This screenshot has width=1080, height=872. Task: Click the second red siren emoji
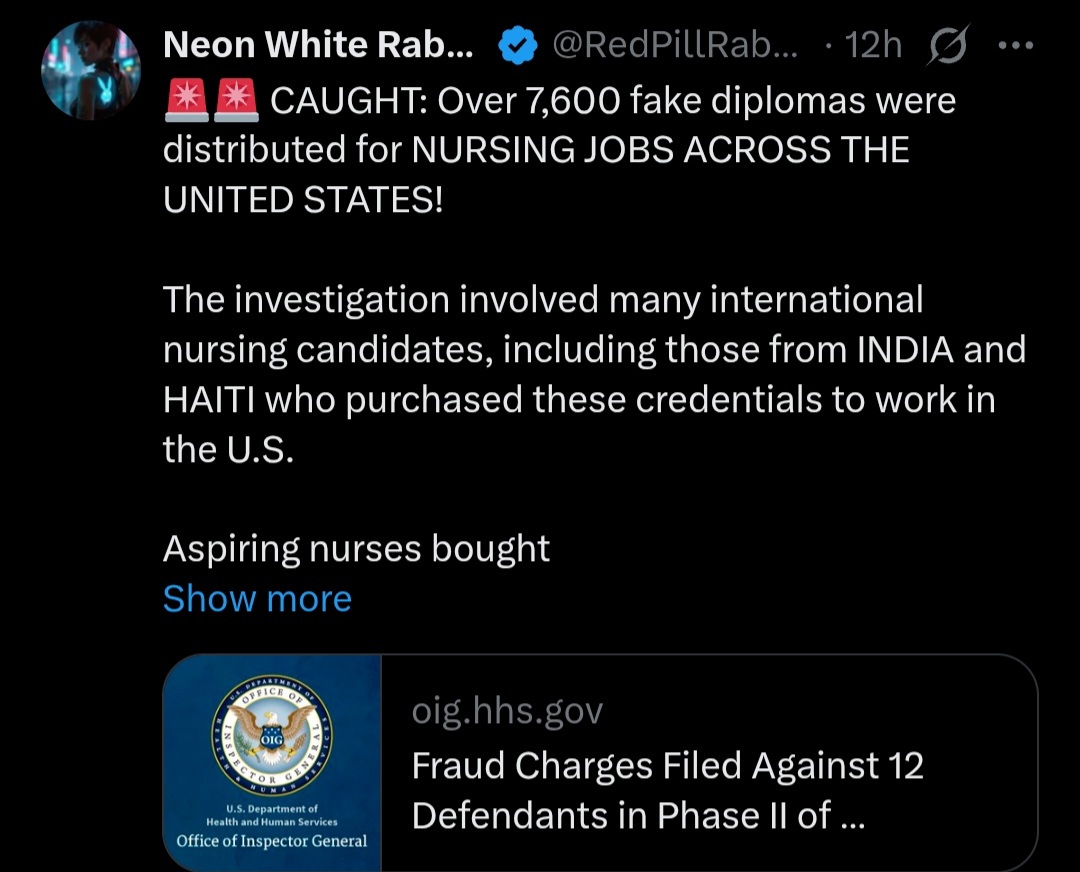pos(236,101)
